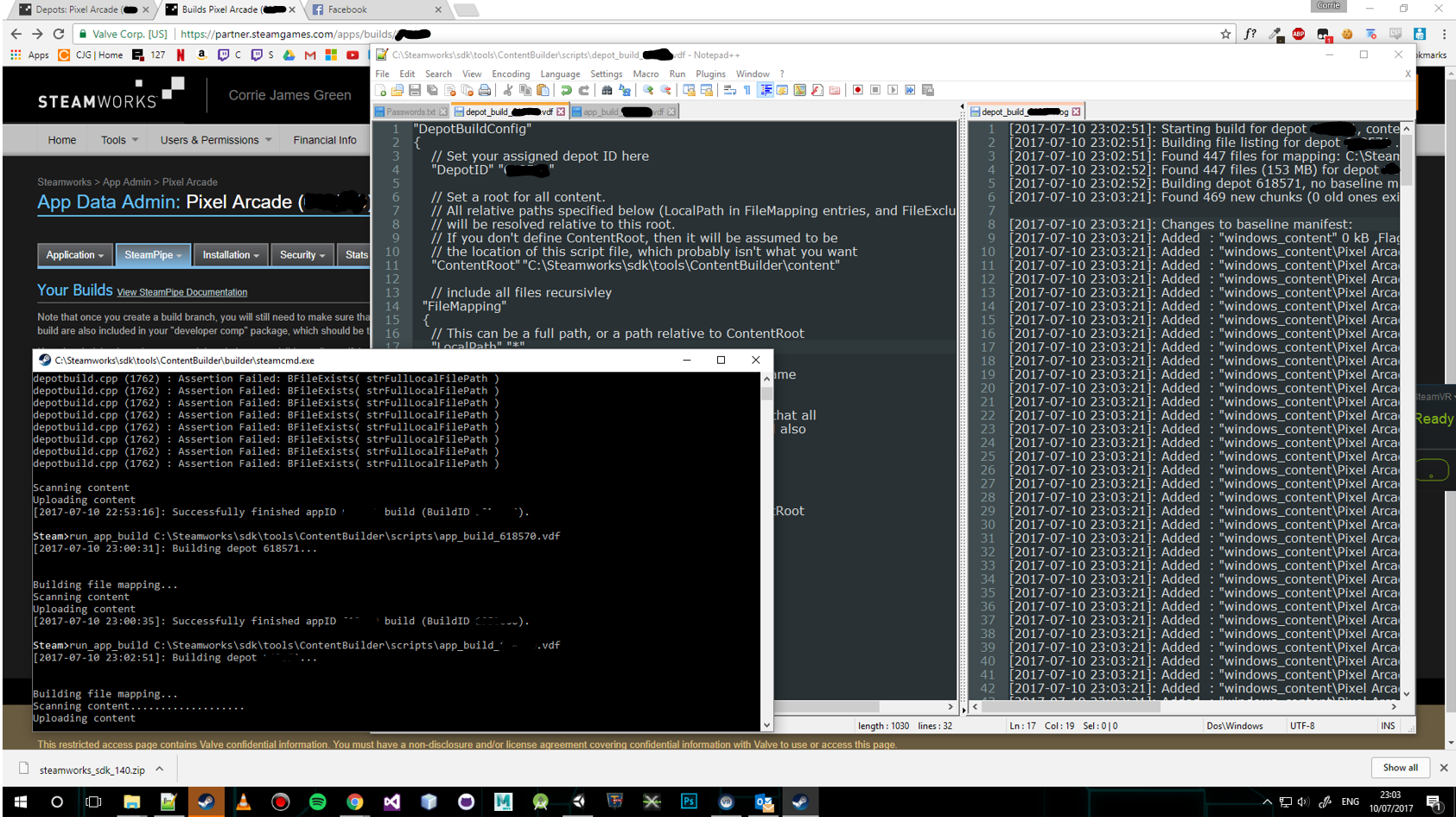Save current recorded macro icon
Screen dimensions: 1456x817
coord(928,90)
